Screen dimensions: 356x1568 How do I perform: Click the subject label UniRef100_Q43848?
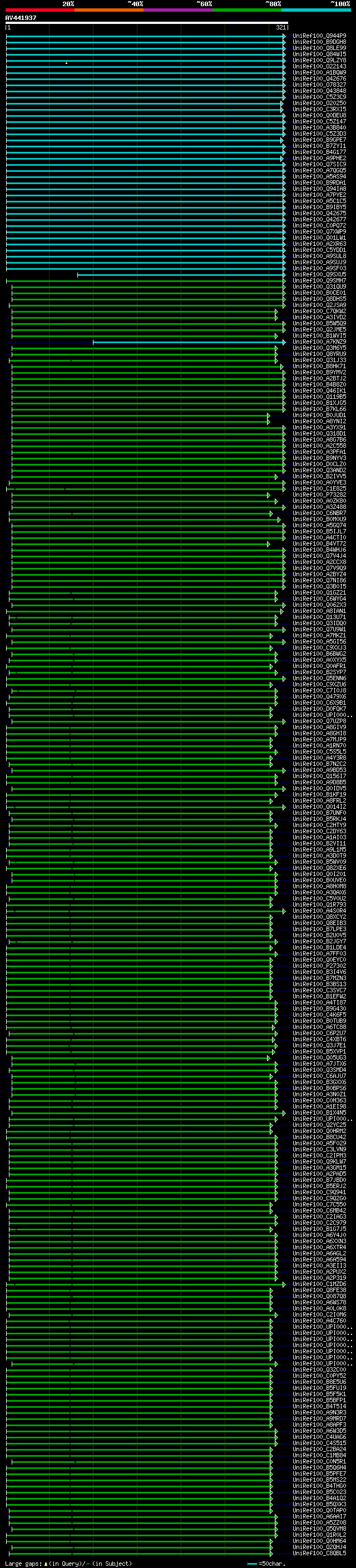[x=319, y=91]
